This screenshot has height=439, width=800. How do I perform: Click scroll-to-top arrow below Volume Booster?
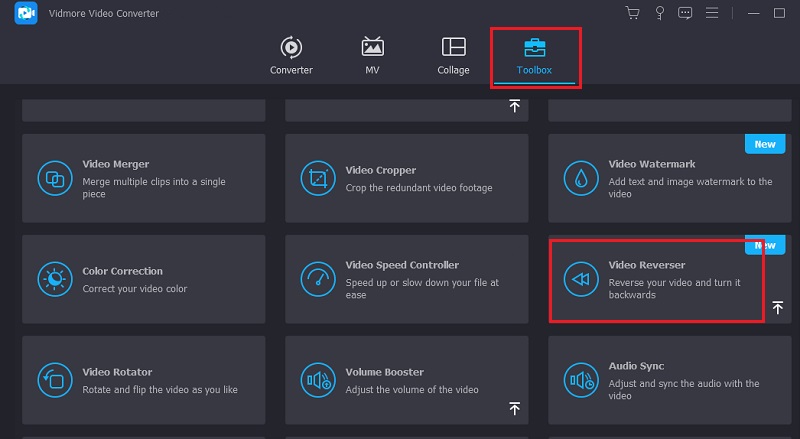pyautogui.click(x=514, y=408)
